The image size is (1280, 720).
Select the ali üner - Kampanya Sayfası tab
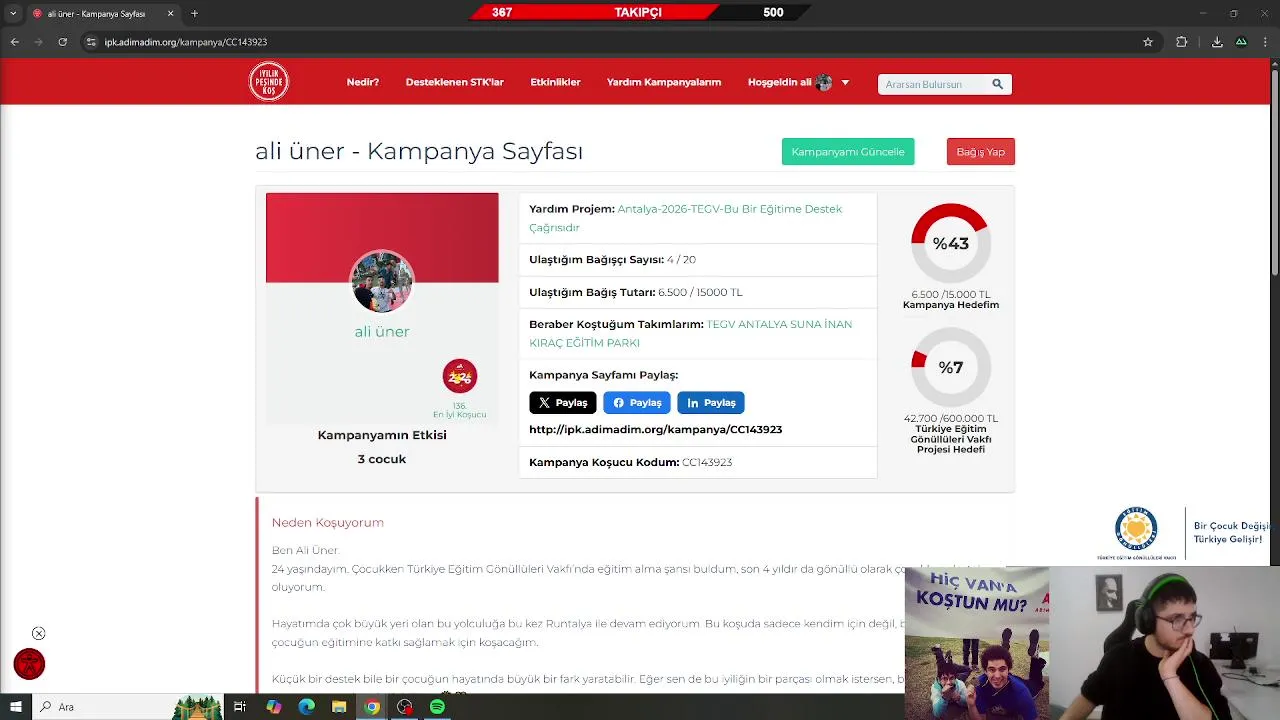pyautogui.click(x=98, y=14)
